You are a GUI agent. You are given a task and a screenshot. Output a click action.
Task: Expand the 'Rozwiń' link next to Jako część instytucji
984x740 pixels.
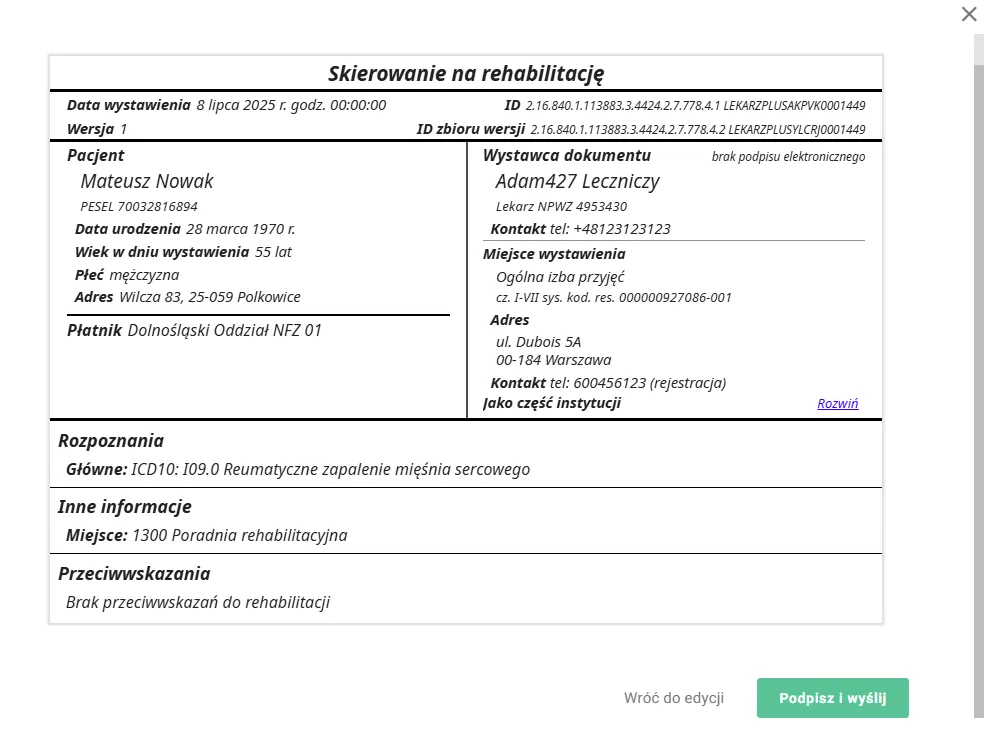(x=837, y=403)
